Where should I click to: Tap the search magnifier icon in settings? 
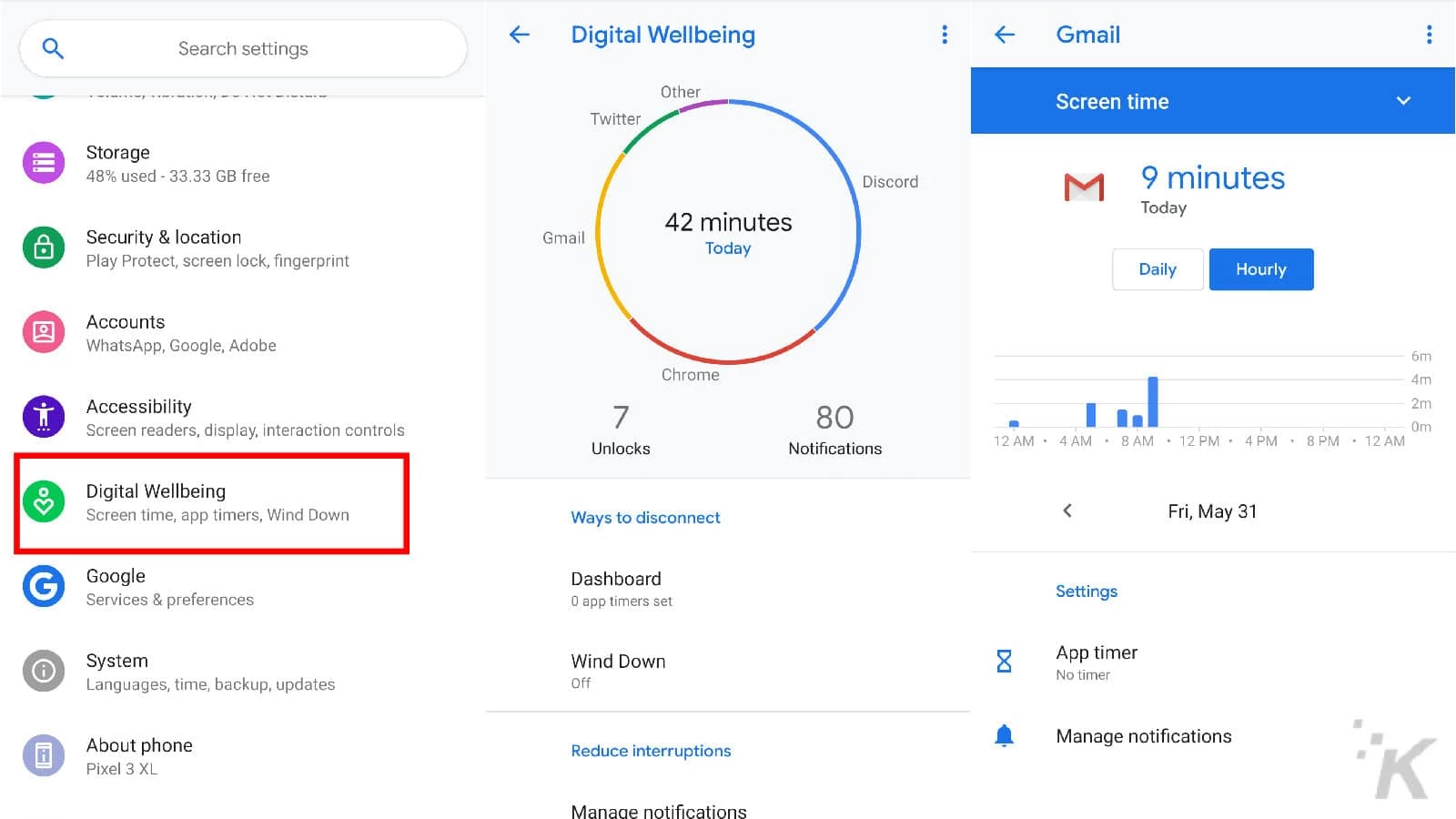[x=53, y=48]
